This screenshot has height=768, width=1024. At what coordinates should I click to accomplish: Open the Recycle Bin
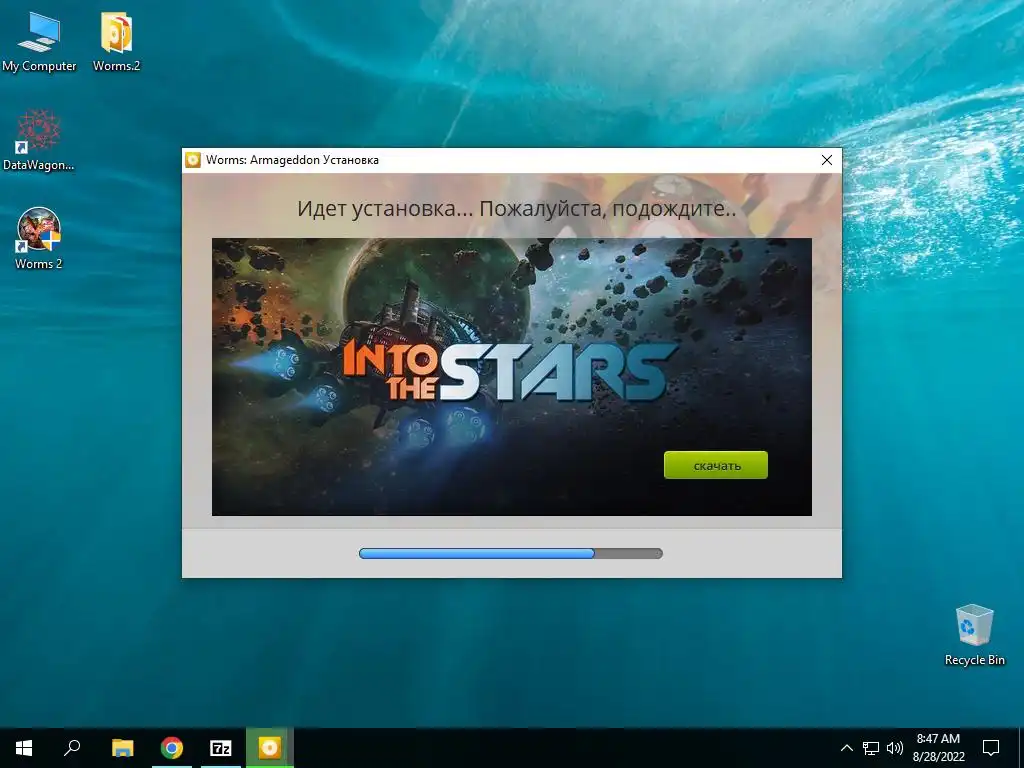974,635
